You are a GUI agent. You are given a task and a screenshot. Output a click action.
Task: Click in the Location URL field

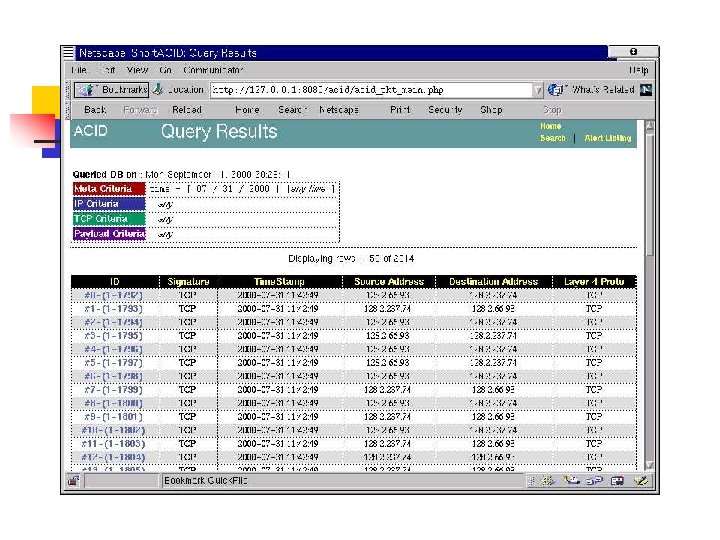click(x=371, y=90)
